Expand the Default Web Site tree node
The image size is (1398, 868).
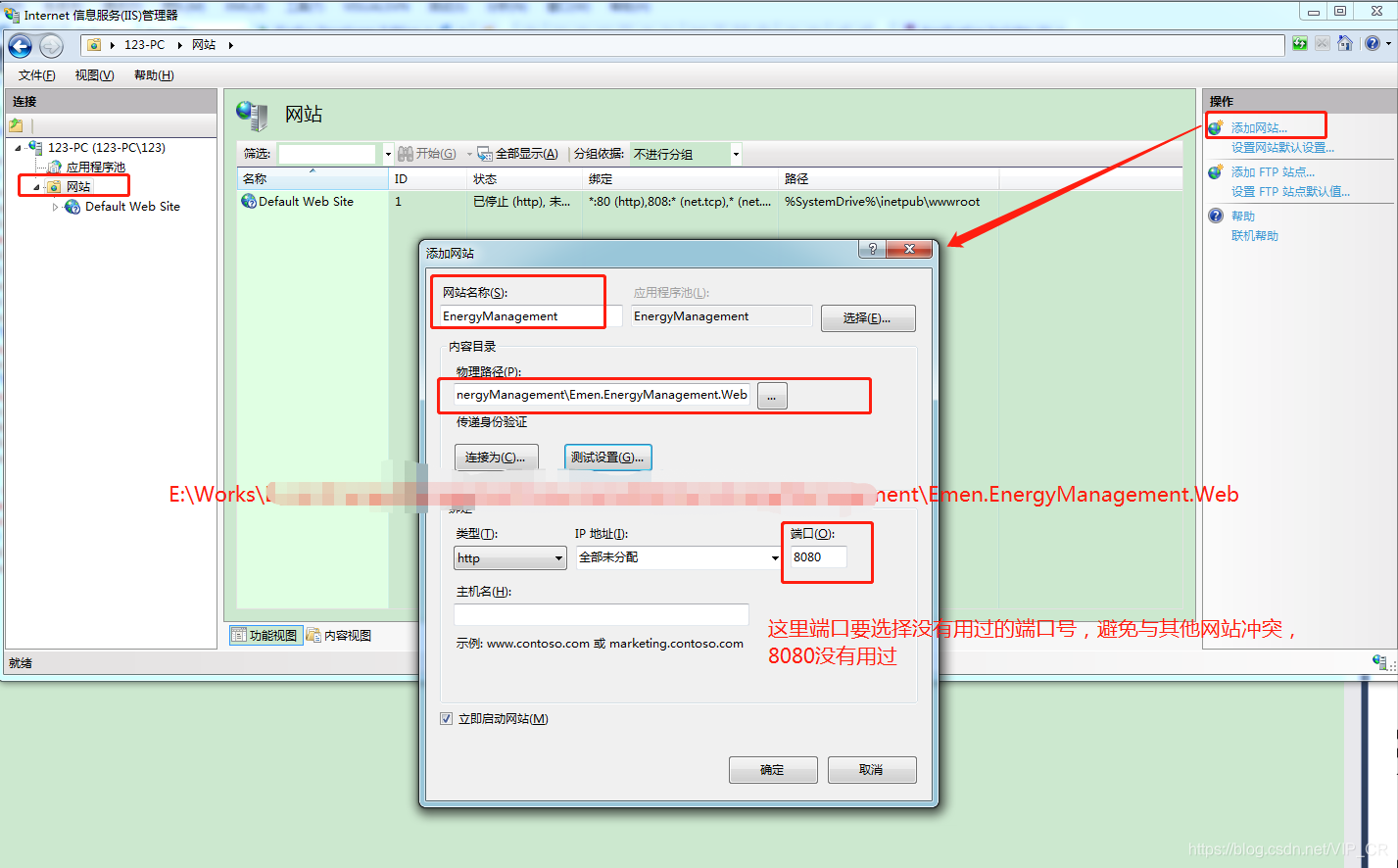(x=56, y=207)
